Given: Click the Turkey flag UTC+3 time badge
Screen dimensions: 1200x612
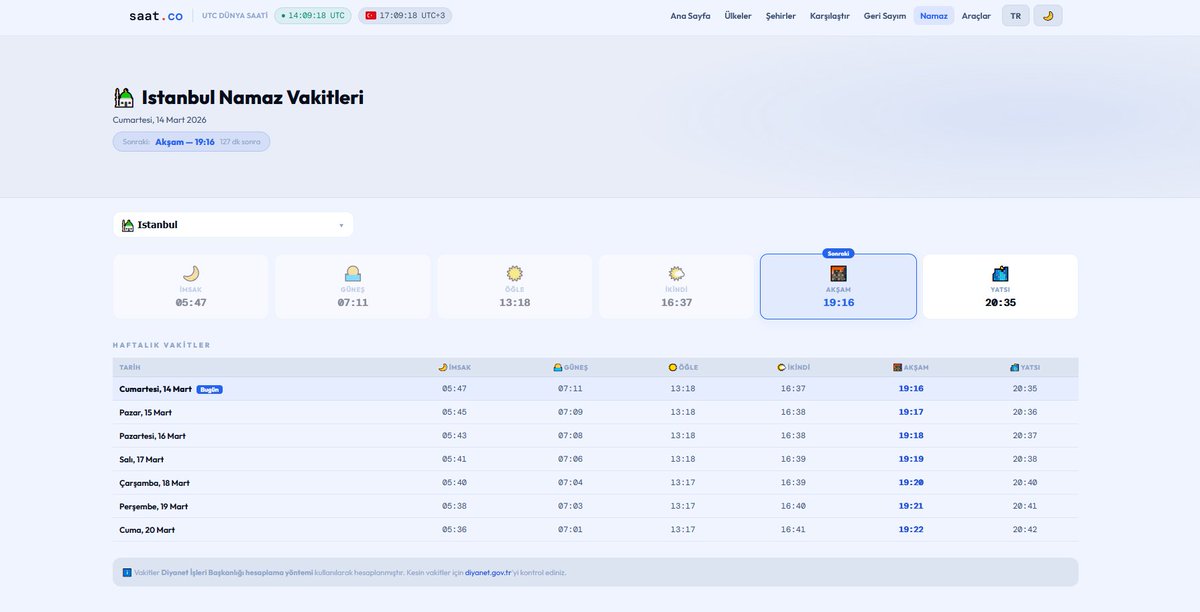Looking at the screenshot, I should (x=405, y=16).
